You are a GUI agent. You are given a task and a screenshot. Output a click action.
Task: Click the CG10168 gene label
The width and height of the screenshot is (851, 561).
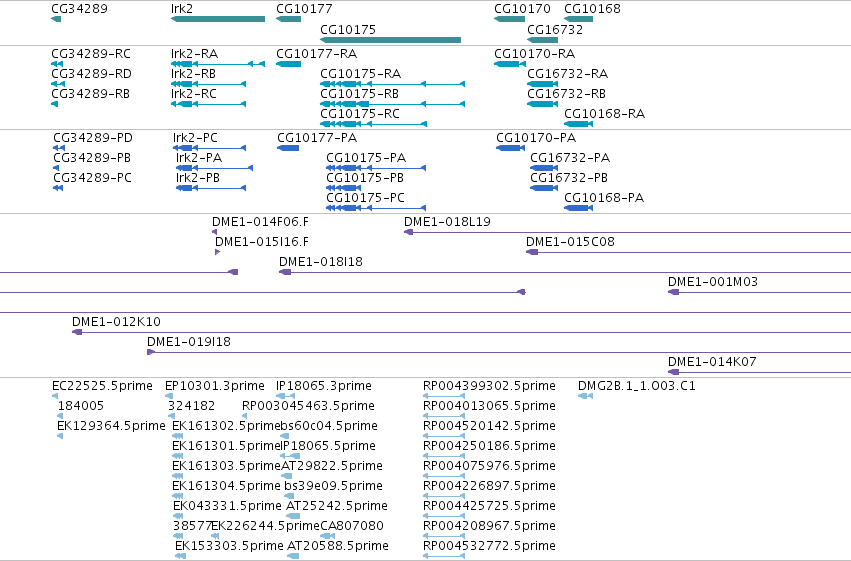592,9
